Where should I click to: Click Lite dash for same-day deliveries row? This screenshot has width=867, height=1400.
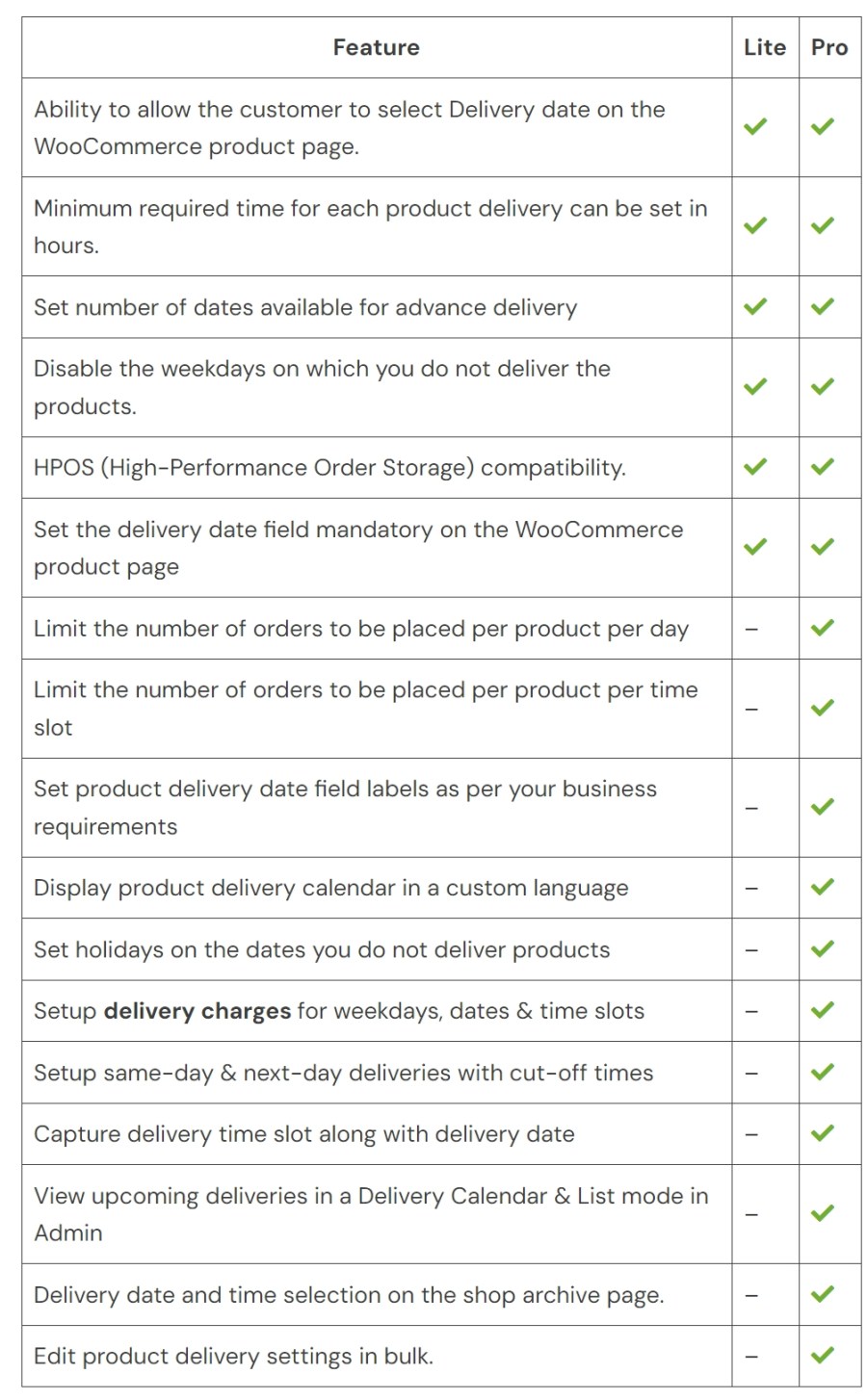tap(752, 1074)
